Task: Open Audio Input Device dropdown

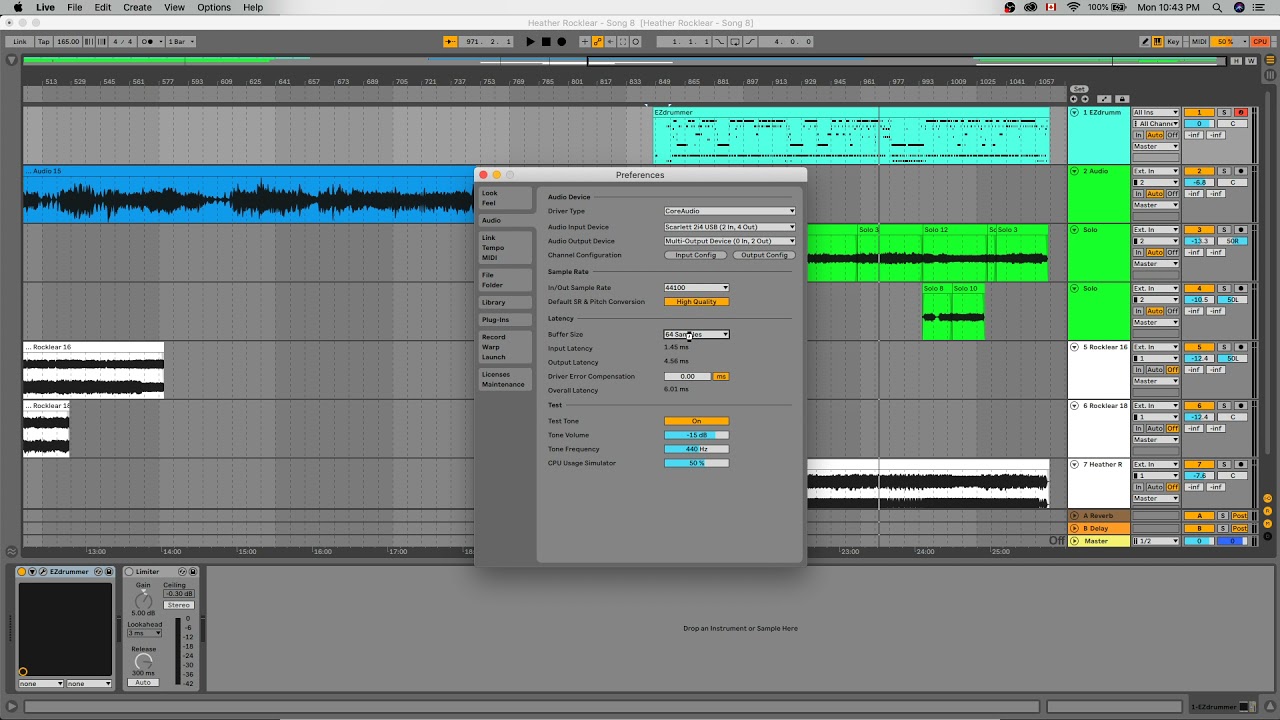Action: pyautogui.click(x=730, y=227)
